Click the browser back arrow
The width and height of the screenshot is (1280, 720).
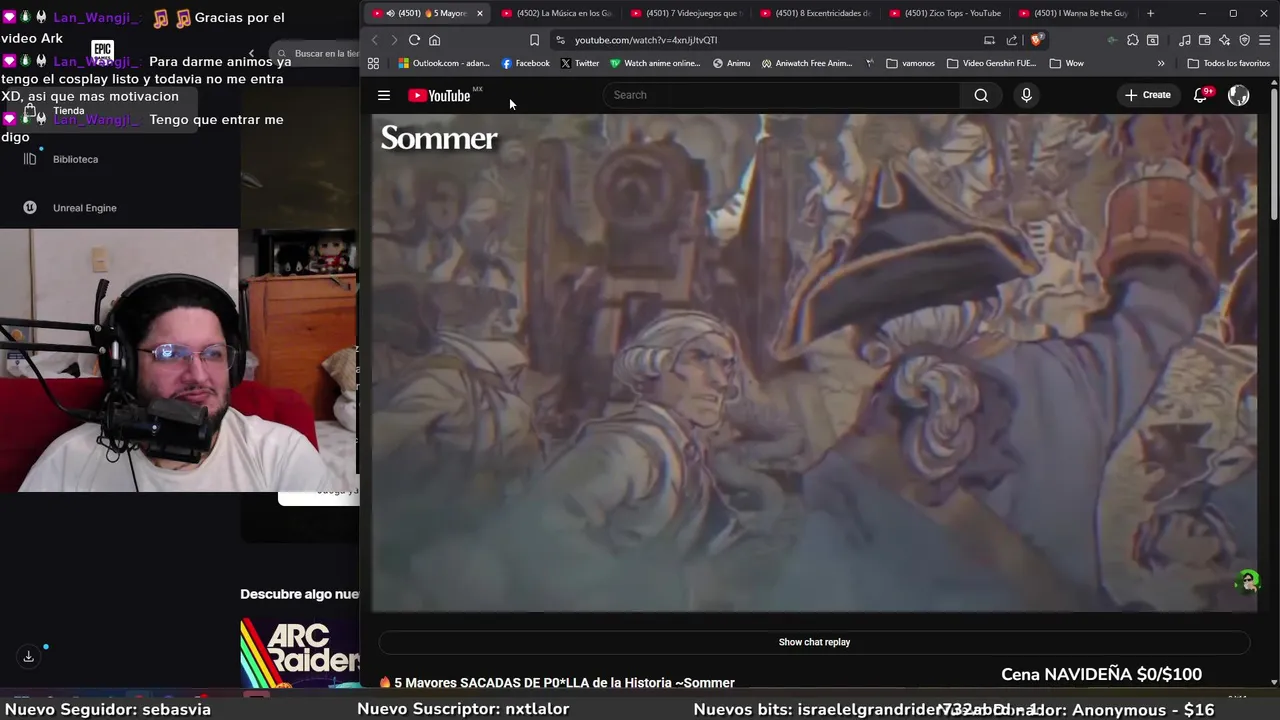[375, 40]
